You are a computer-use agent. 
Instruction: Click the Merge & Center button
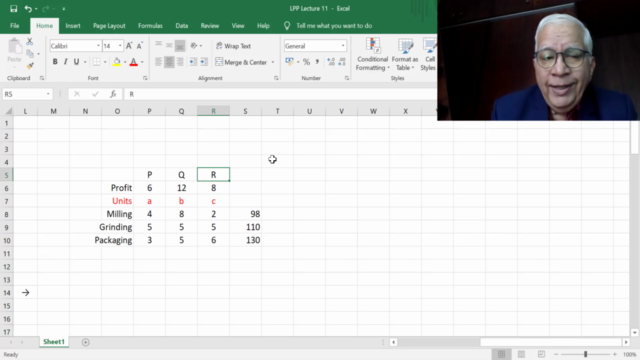241,62
